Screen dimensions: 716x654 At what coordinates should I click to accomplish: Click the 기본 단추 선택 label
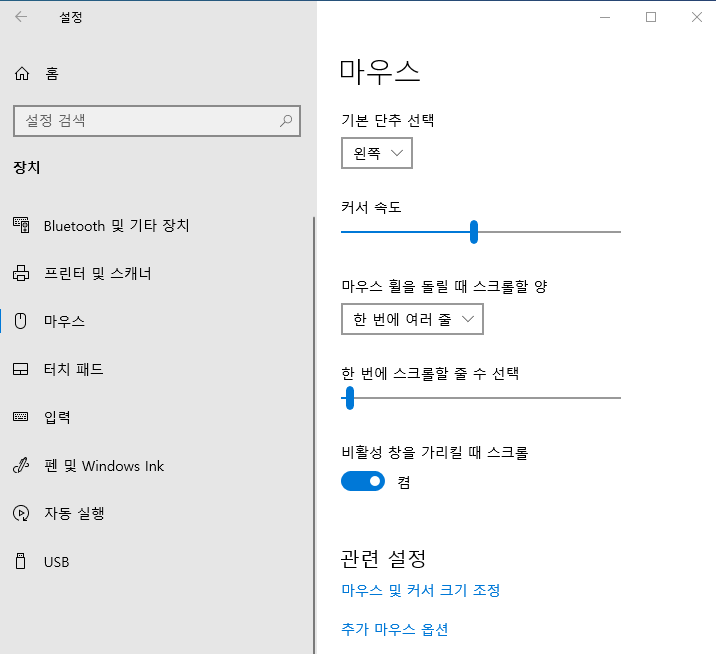[x=388, y=120]
